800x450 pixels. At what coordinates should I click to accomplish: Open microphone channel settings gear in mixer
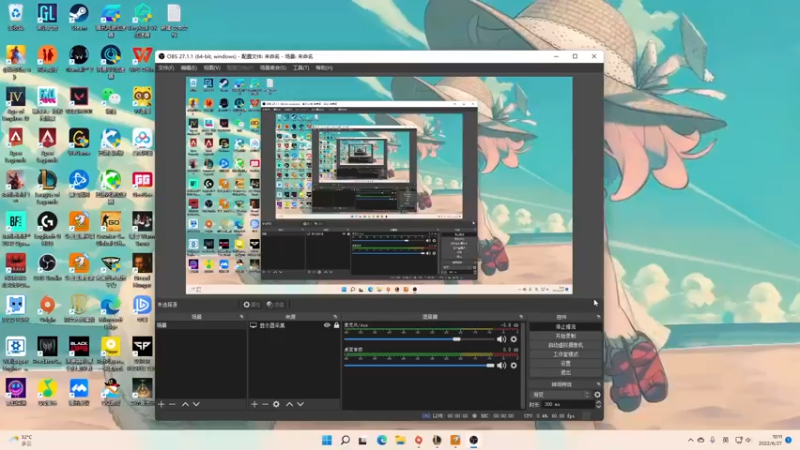tap(514, 339)
